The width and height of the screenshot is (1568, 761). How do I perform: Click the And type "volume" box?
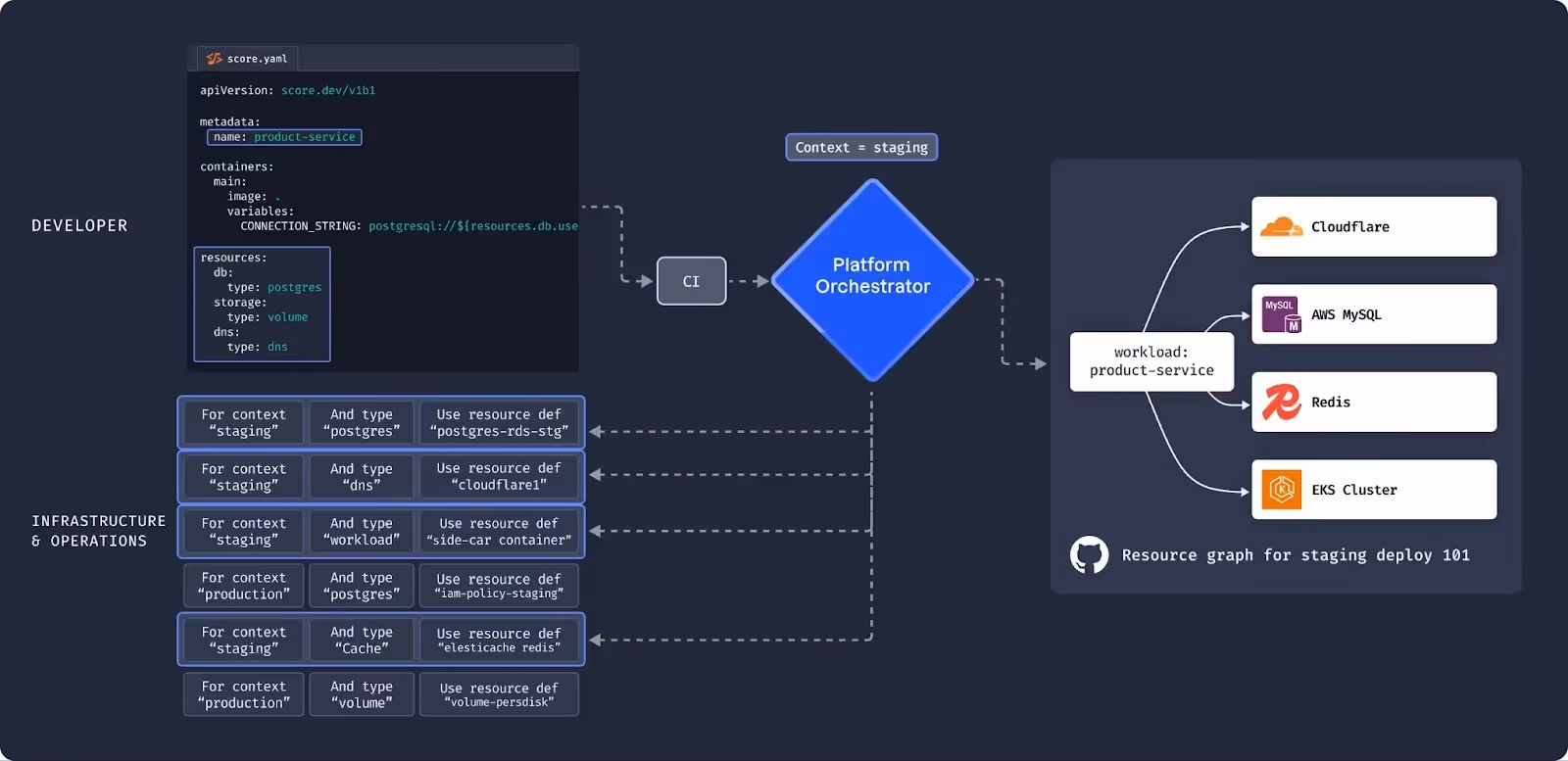pos(362,694)
